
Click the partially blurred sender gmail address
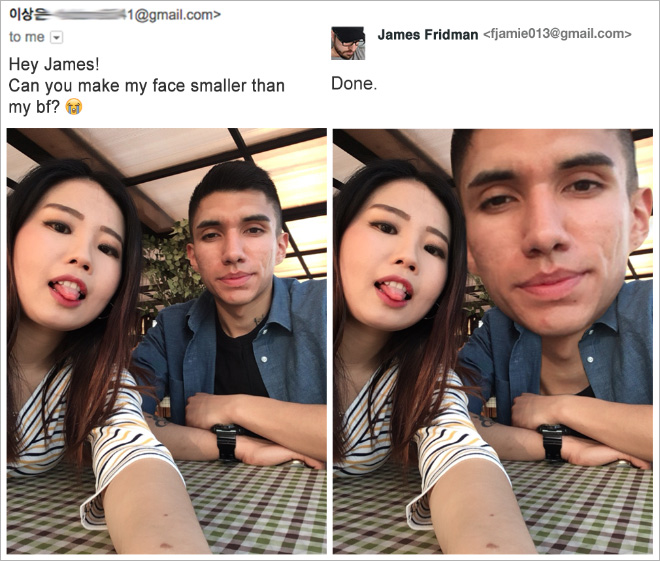tap(135, 15)
